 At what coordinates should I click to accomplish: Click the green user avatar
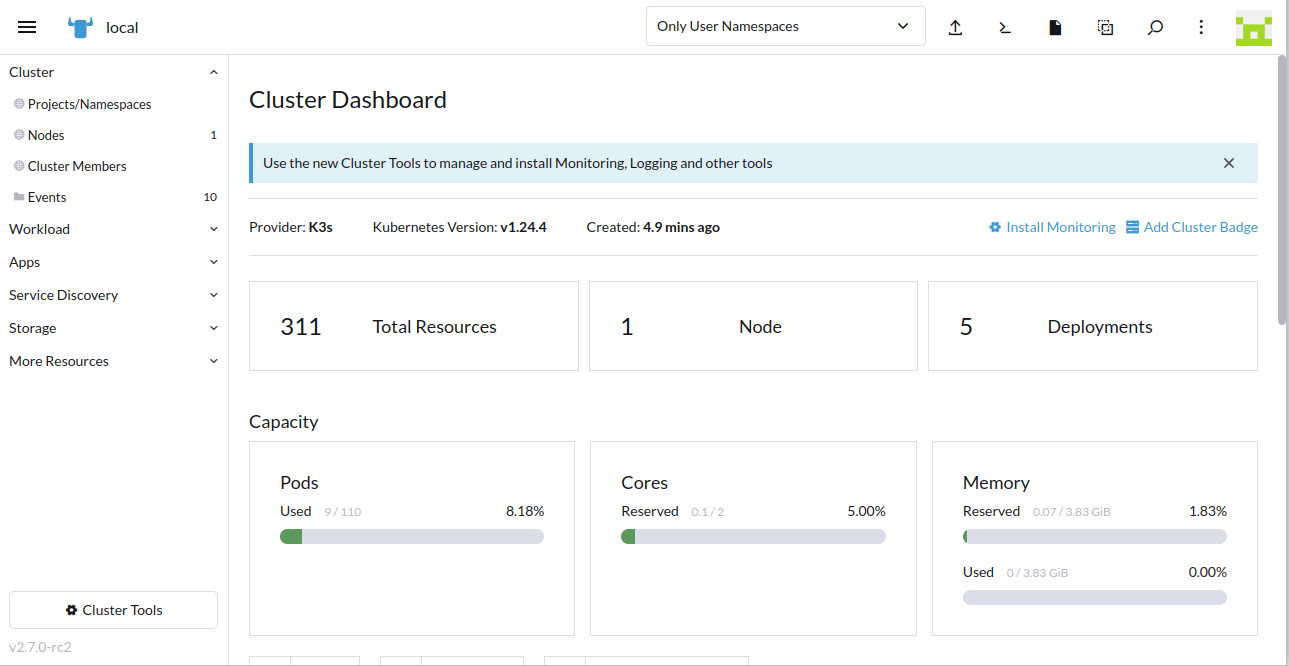(x=1253, y=28)
